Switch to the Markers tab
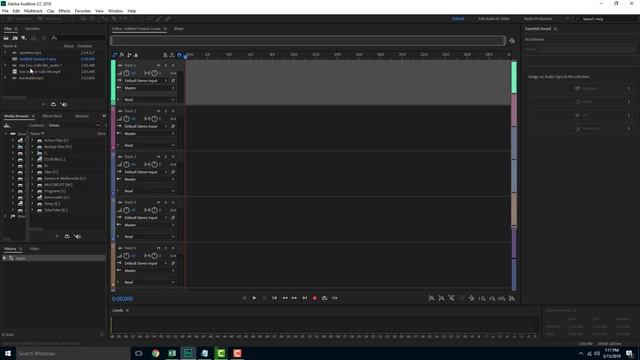Viewport: 640px width, 360px height. pos(82,116)
